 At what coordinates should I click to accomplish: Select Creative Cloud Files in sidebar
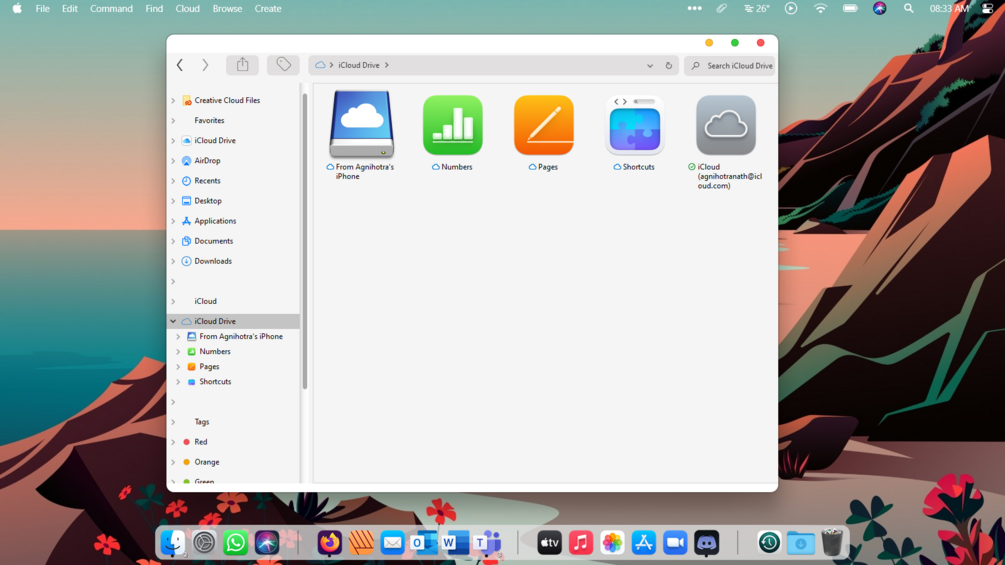(227, 101)
